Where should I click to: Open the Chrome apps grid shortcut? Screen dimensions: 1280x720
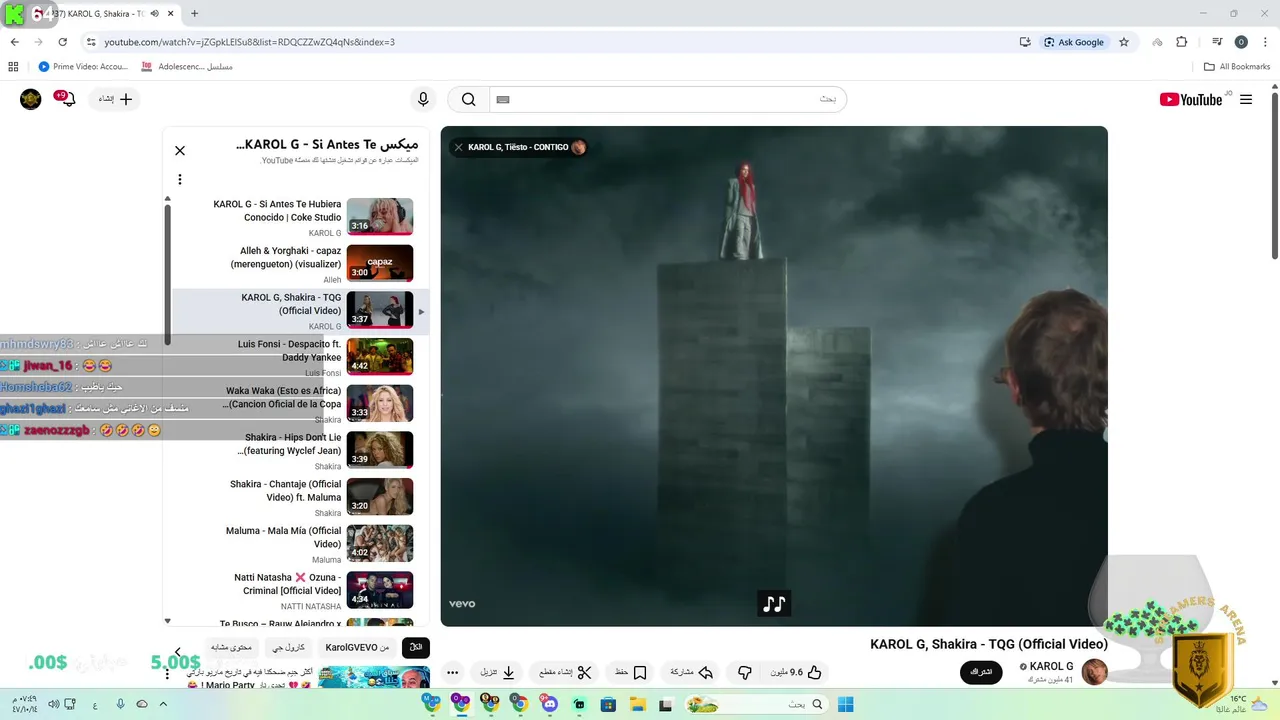[13, 67]
